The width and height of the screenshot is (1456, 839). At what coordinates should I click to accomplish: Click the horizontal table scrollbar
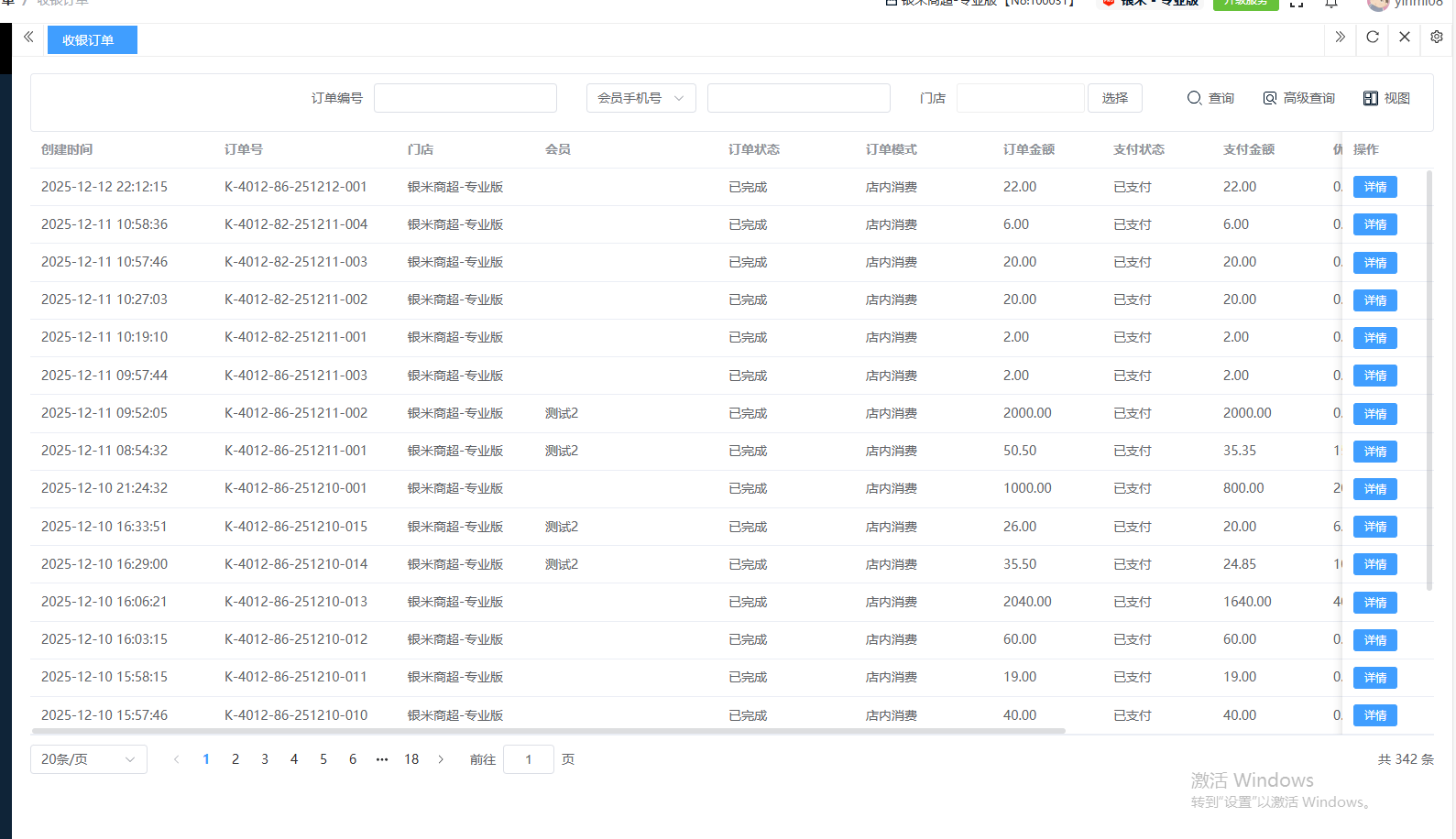pyautogui.click(x=548, y=731)
